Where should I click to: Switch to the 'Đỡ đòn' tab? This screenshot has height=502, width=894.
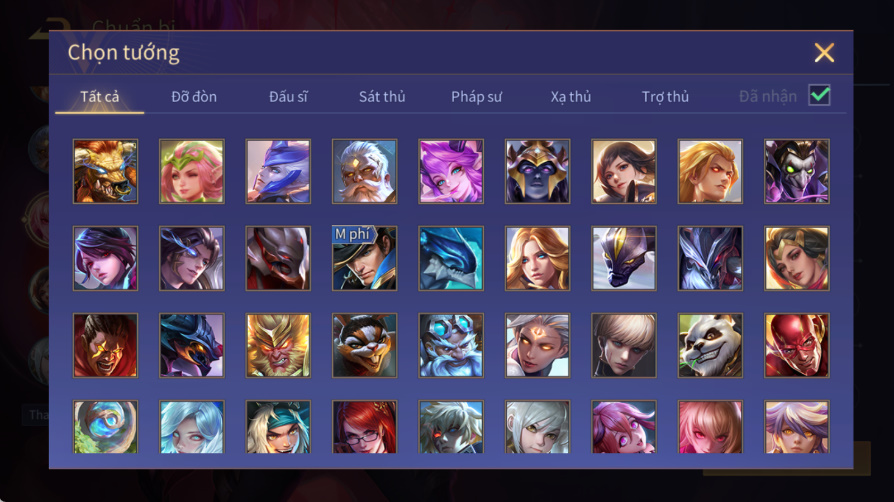[194, 96]
